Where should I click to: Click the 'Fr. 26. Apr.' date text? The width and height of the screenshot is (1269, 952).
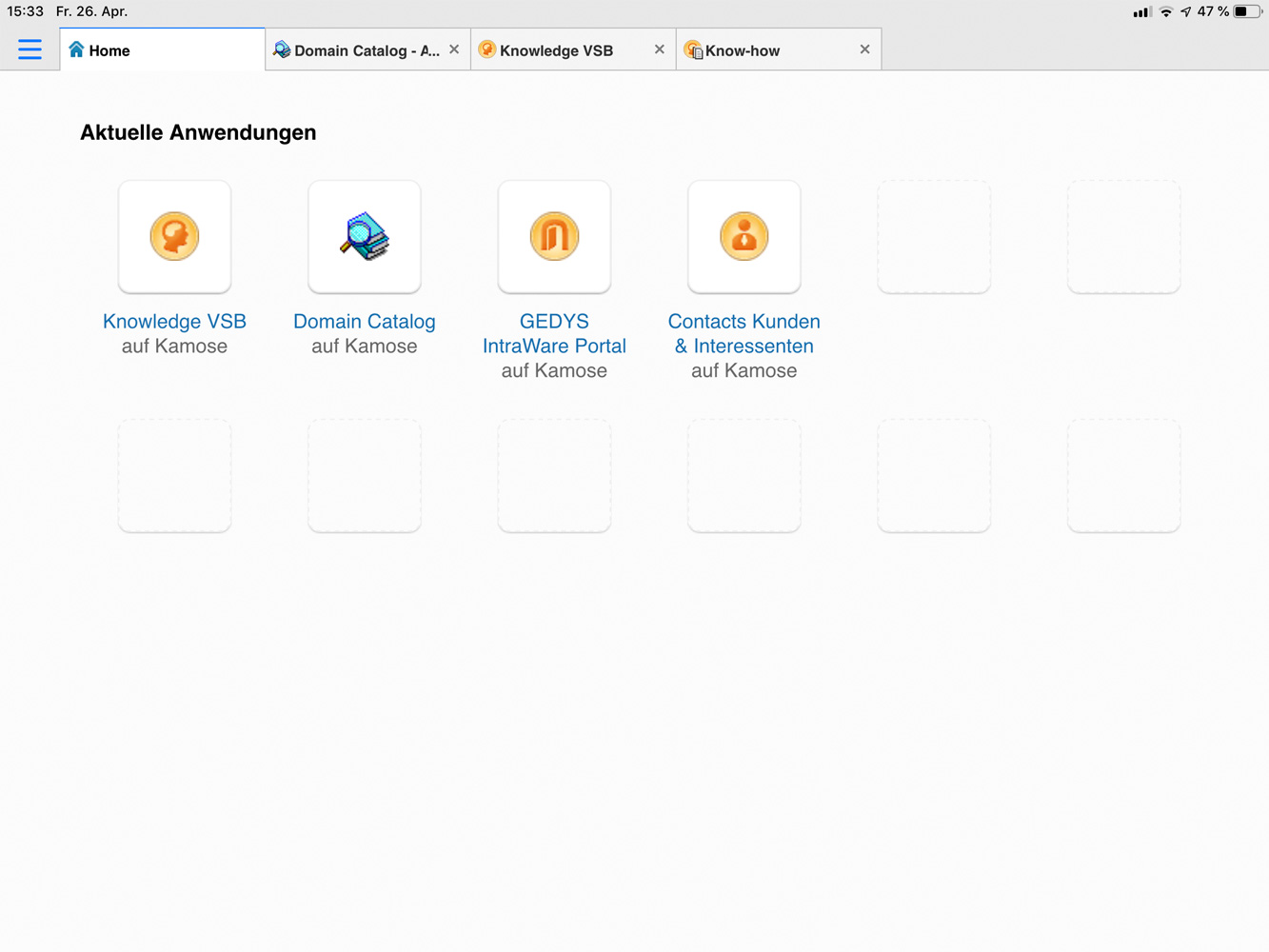pyautogui.click(x=91, y=11)
